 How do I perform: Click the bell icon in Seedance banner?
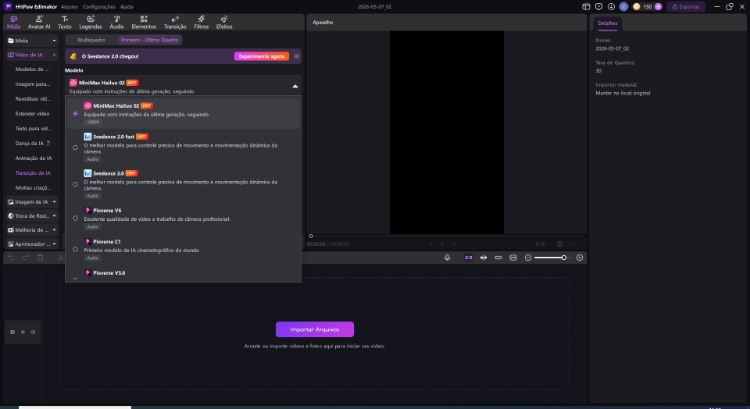[73, 56]
